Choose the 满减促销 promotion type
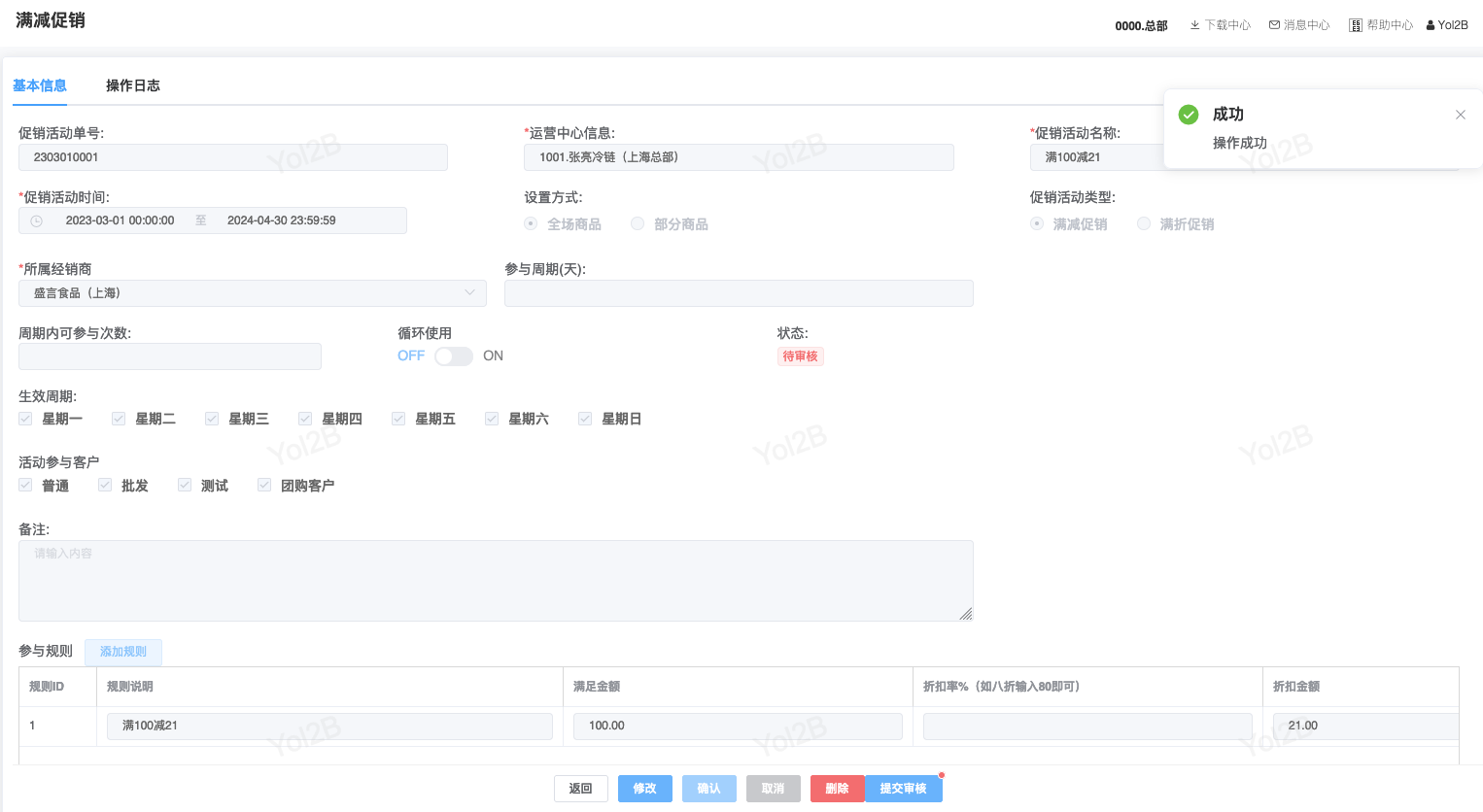The height and width of the screenshot is (812, 1483). [x=1037, y=223]
